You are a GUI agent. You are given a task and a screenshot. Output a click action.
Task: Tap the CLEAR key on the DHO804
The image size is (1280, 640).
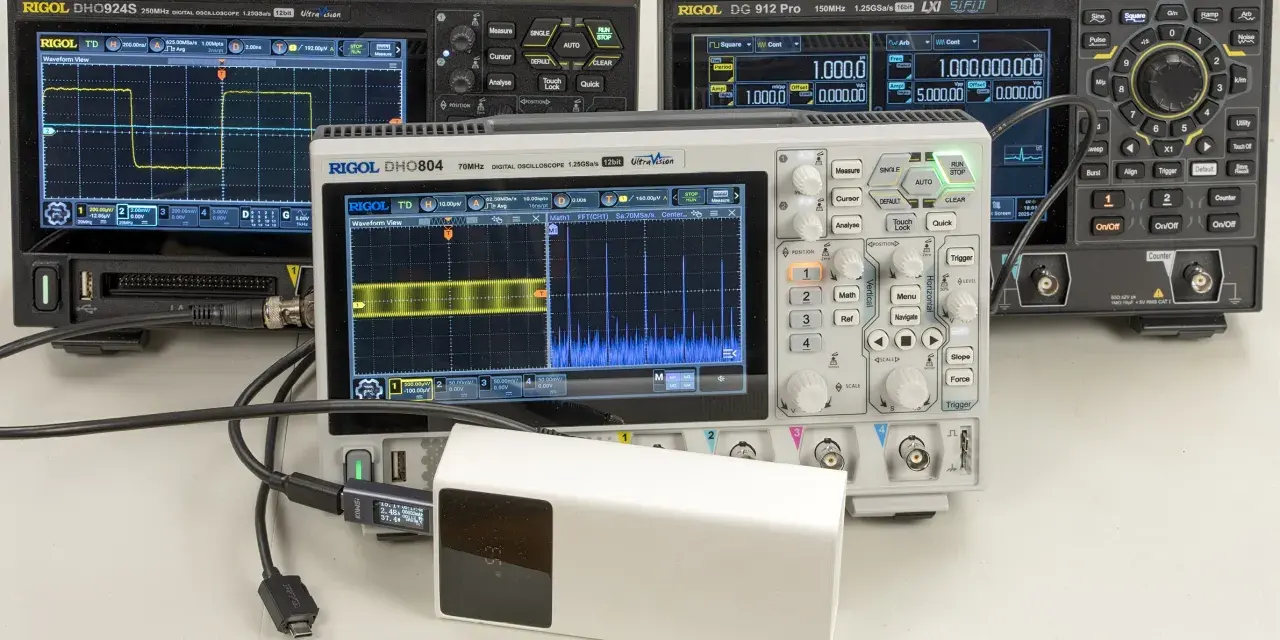[954, 200]
